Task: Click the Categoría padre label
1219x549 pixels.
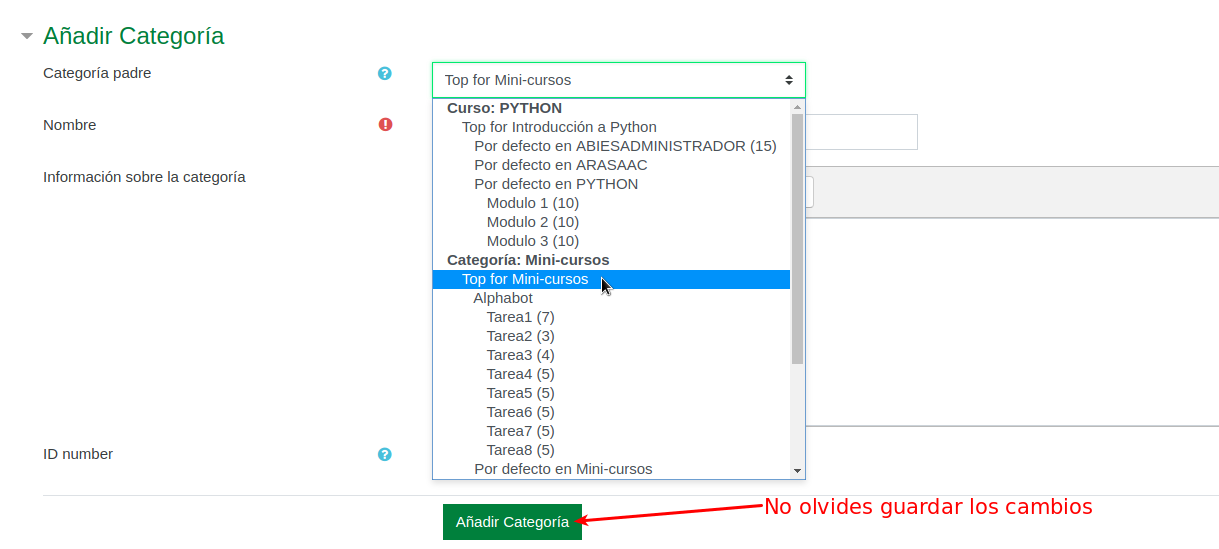Action: pos(97,73)
